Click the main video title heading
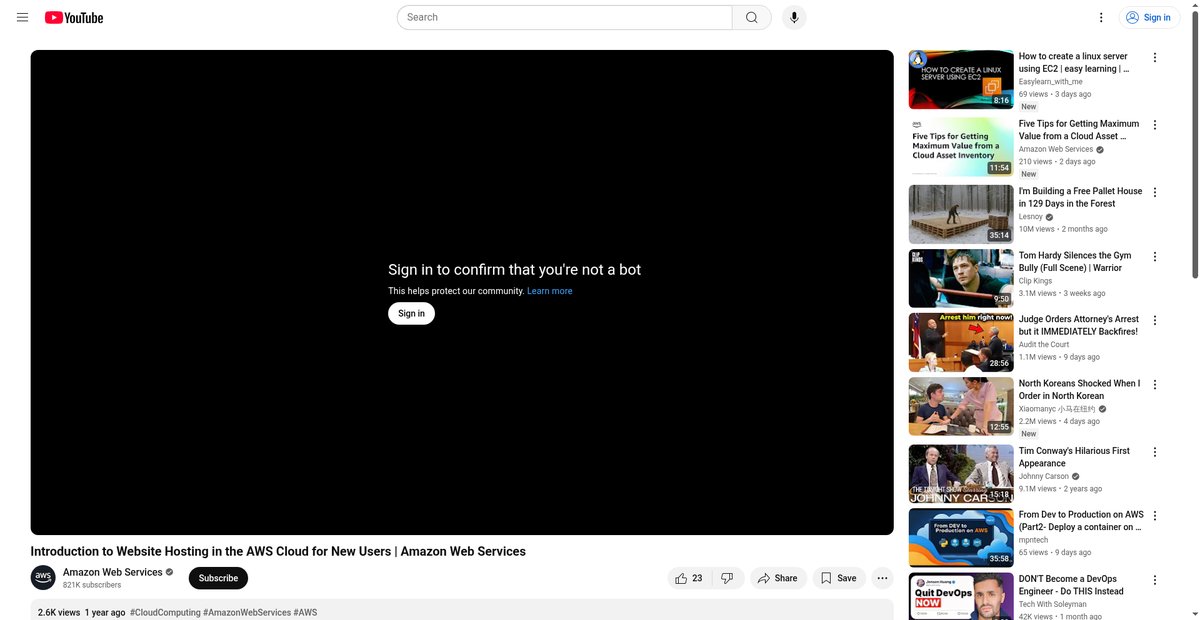Image resolution: width=1200 pixels, height=620 pixels. (278, 551)
